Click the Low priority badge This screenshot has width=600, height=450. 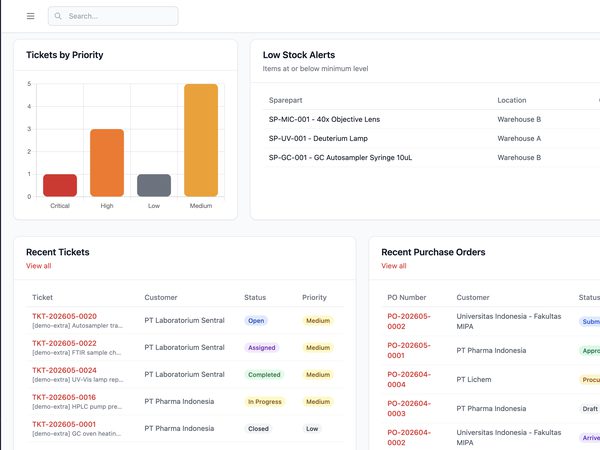click(312, 429)
